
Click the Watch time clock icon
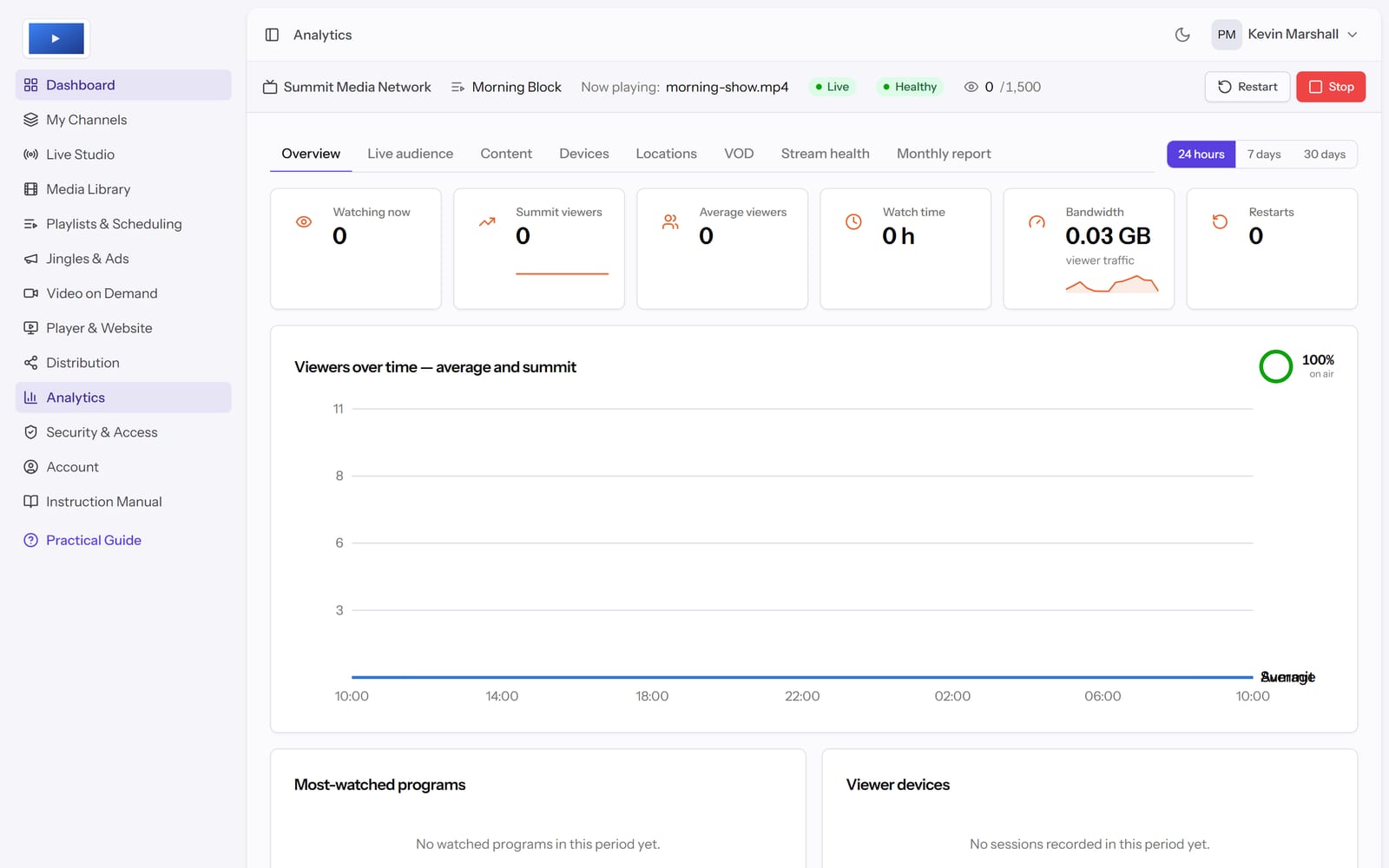click(x=853, y=222)
